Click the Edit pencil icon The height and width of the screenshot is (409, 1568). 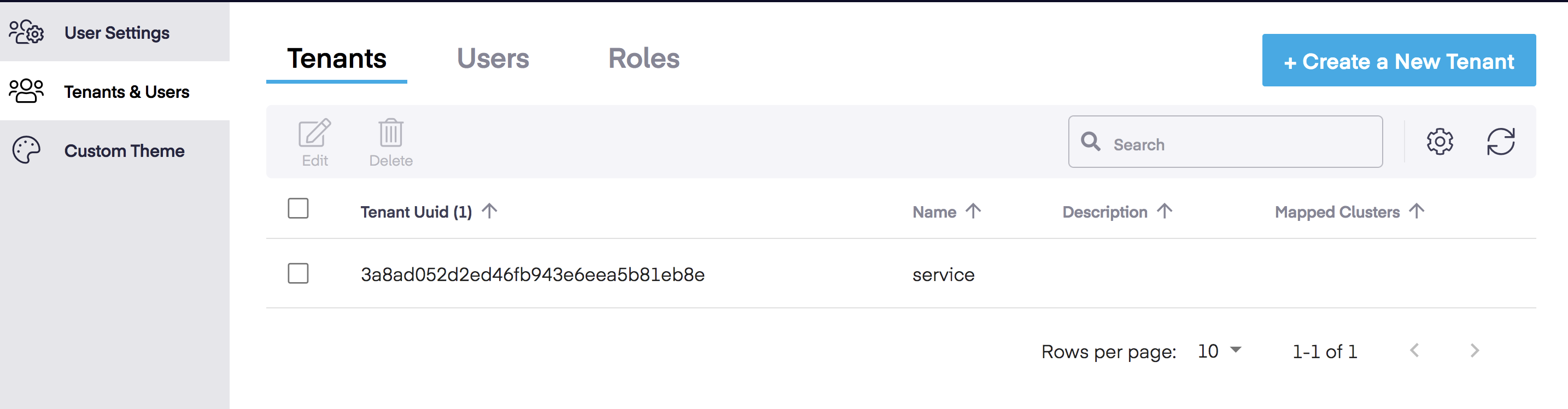click(x=315, y=133)
